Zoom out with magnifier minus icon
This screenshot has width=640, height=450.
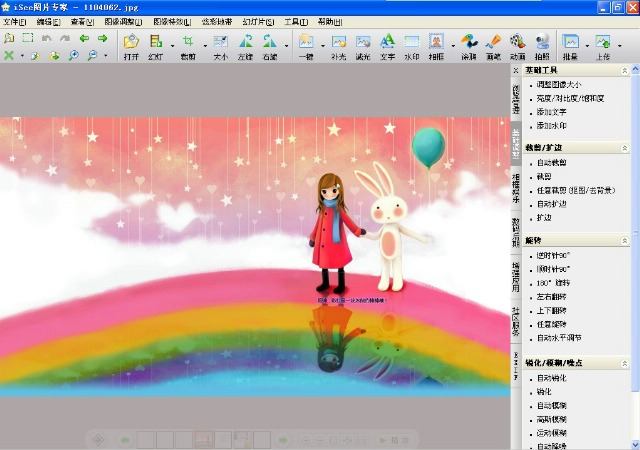pyautogui.click(x=92, y=56)
